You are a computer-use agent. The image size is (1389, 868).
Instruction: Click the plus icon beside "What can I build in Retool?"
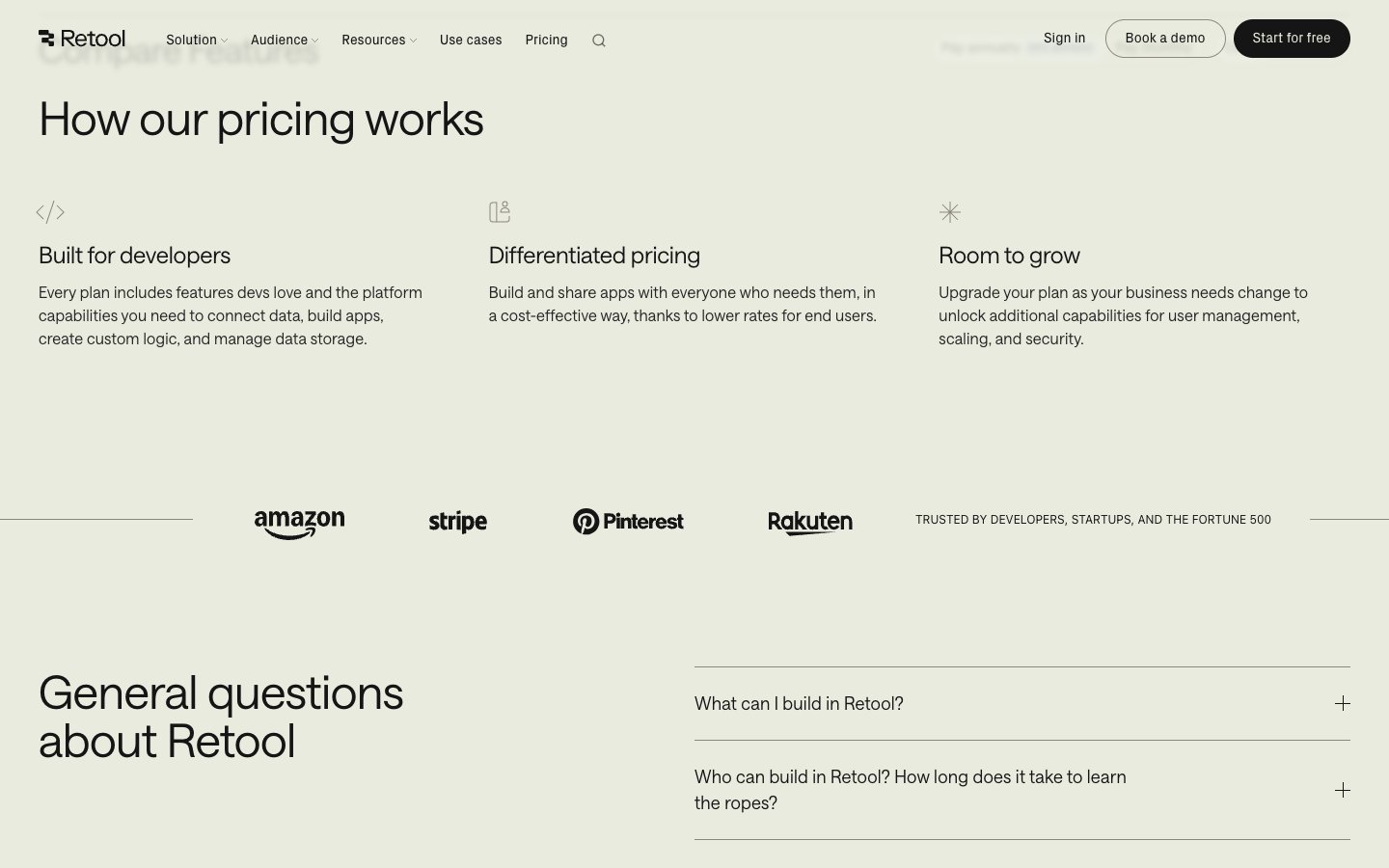point(1342,703)
